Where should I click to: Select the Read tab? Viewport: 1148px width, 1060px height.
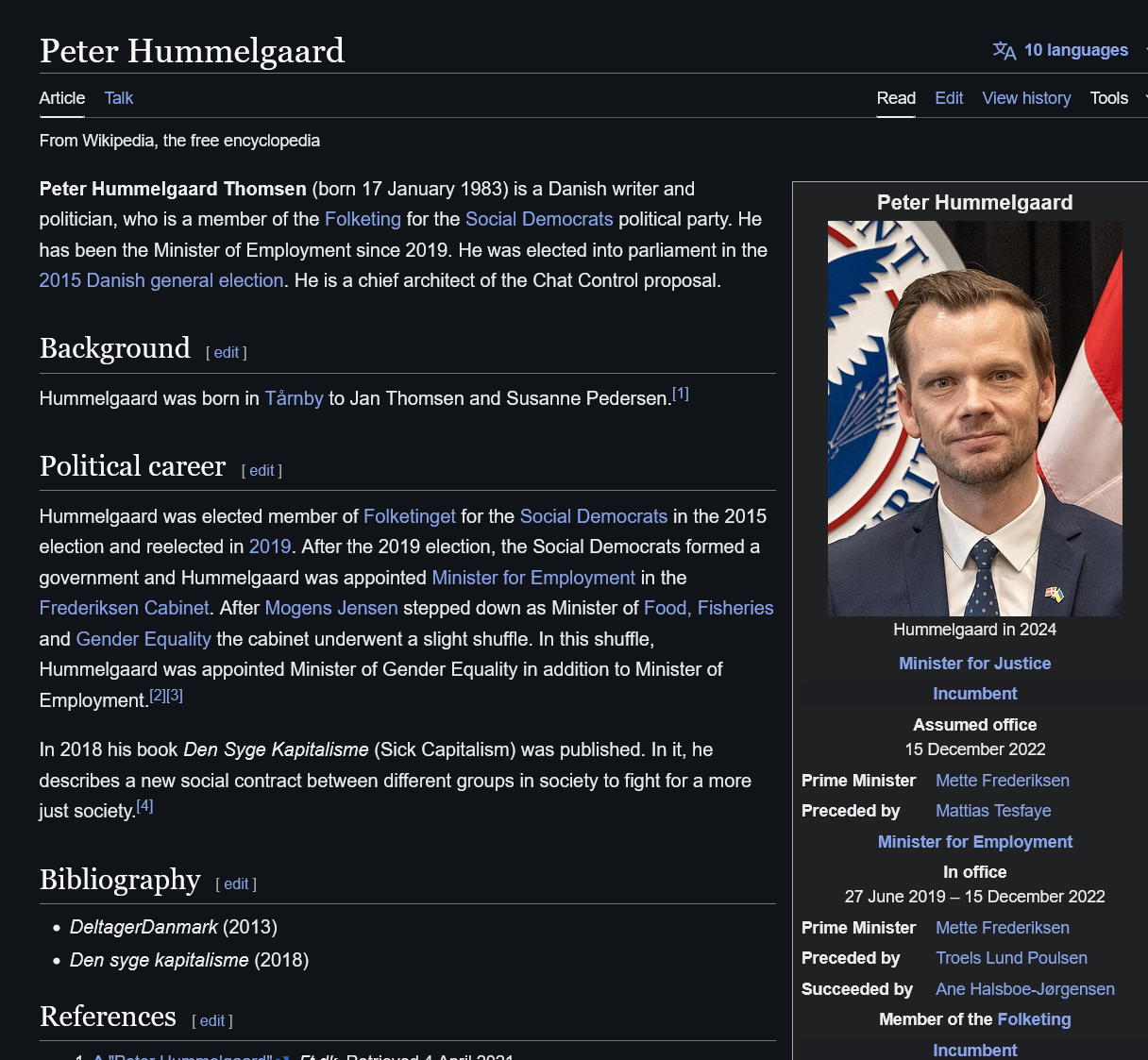[896, 98]
